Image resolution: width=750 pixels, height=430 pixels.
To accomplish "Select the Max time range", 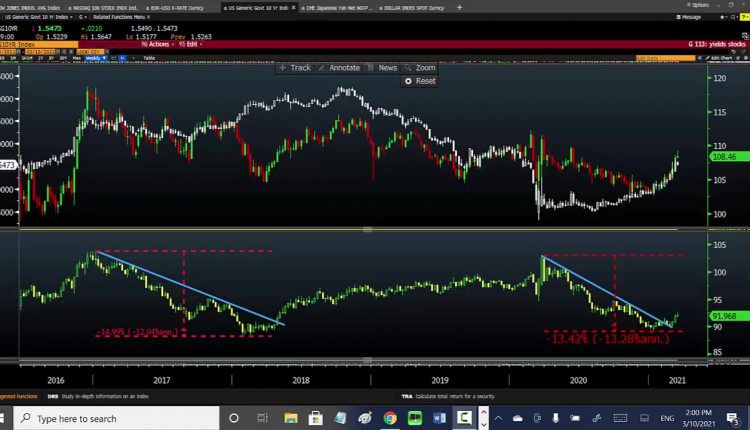I will (77, 58).
